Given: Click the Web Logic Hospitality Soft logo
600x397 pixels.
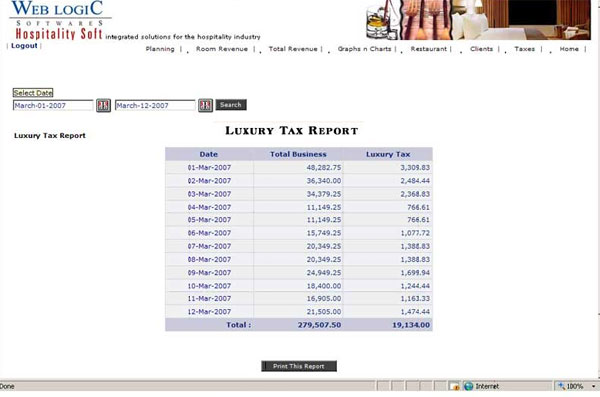Looking at the screenshot, I should (x=60, y=20).
